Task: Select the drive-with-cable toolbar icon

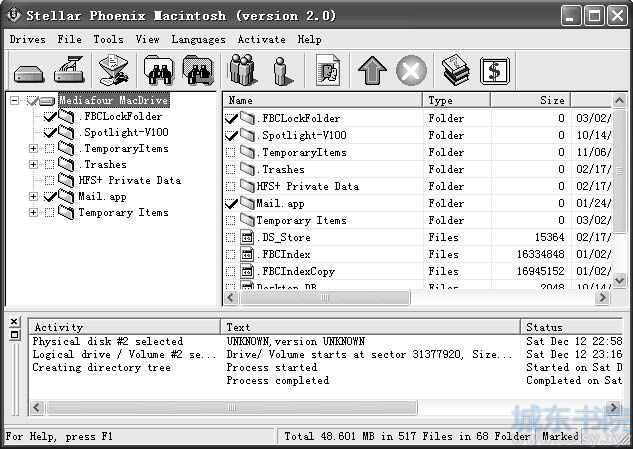Action: click(69, 70)
